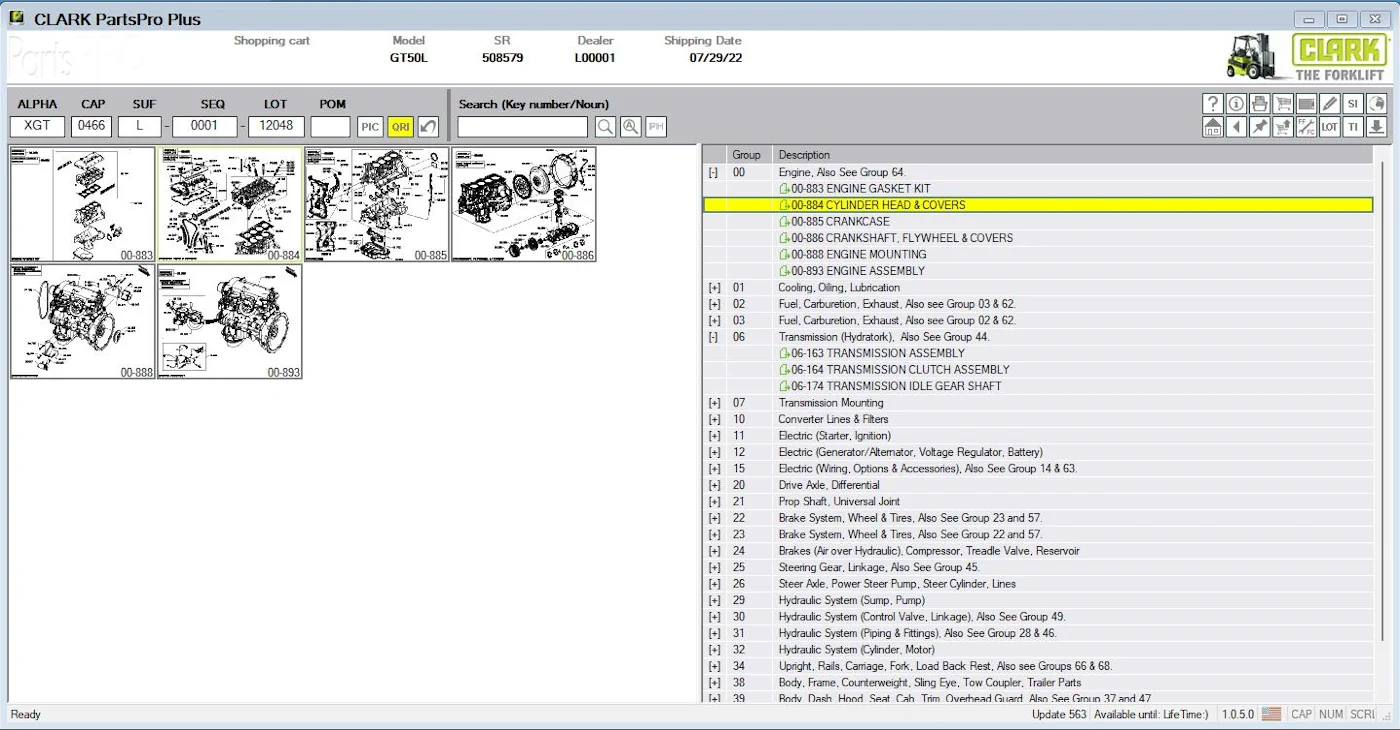Open 00-885 CRANKCASE entry

pyautogui.click(x=834, y=221)
